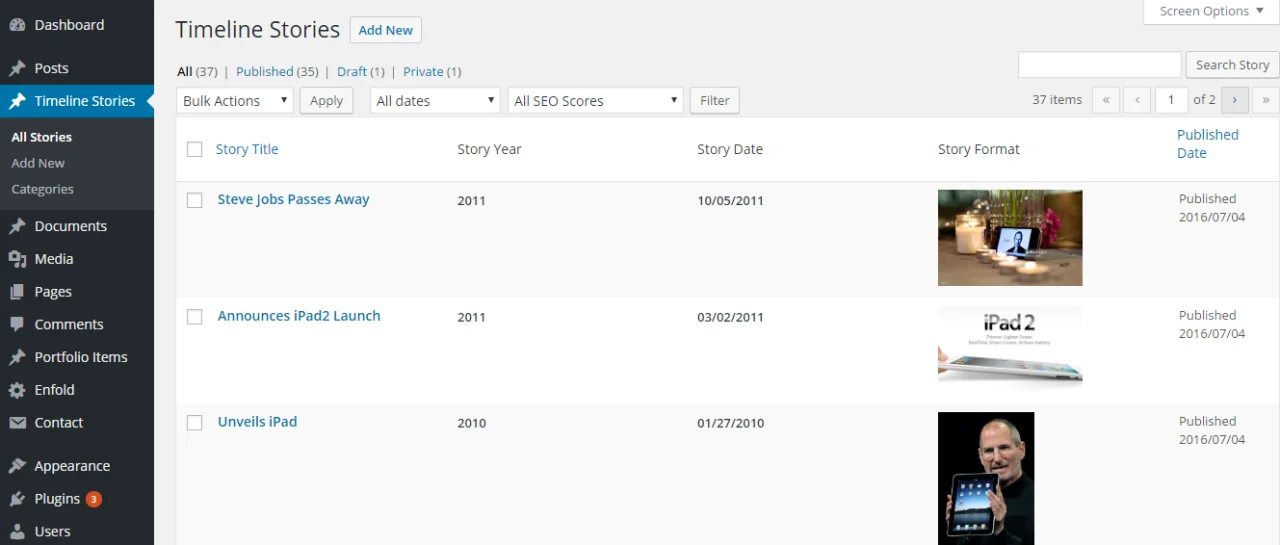Select All Stories submenu item
The image size is (1280, 545).
point(42,137)
